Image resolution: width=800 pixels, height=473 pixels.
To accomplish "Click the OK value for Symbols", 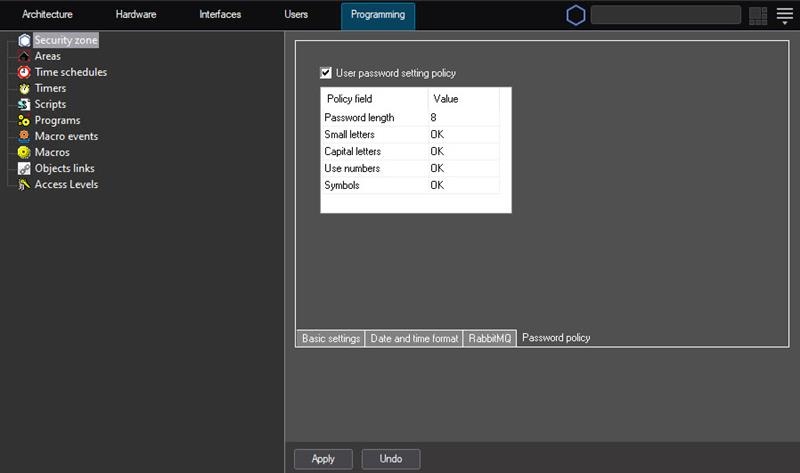I will click(437, 185).
